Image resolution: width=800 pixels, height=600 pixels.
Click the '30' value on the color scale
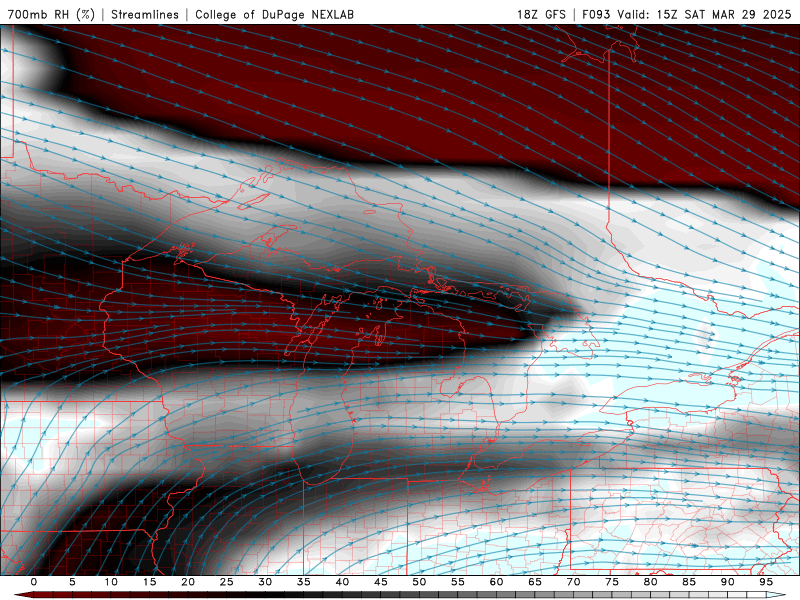click(x=265, y=582)
